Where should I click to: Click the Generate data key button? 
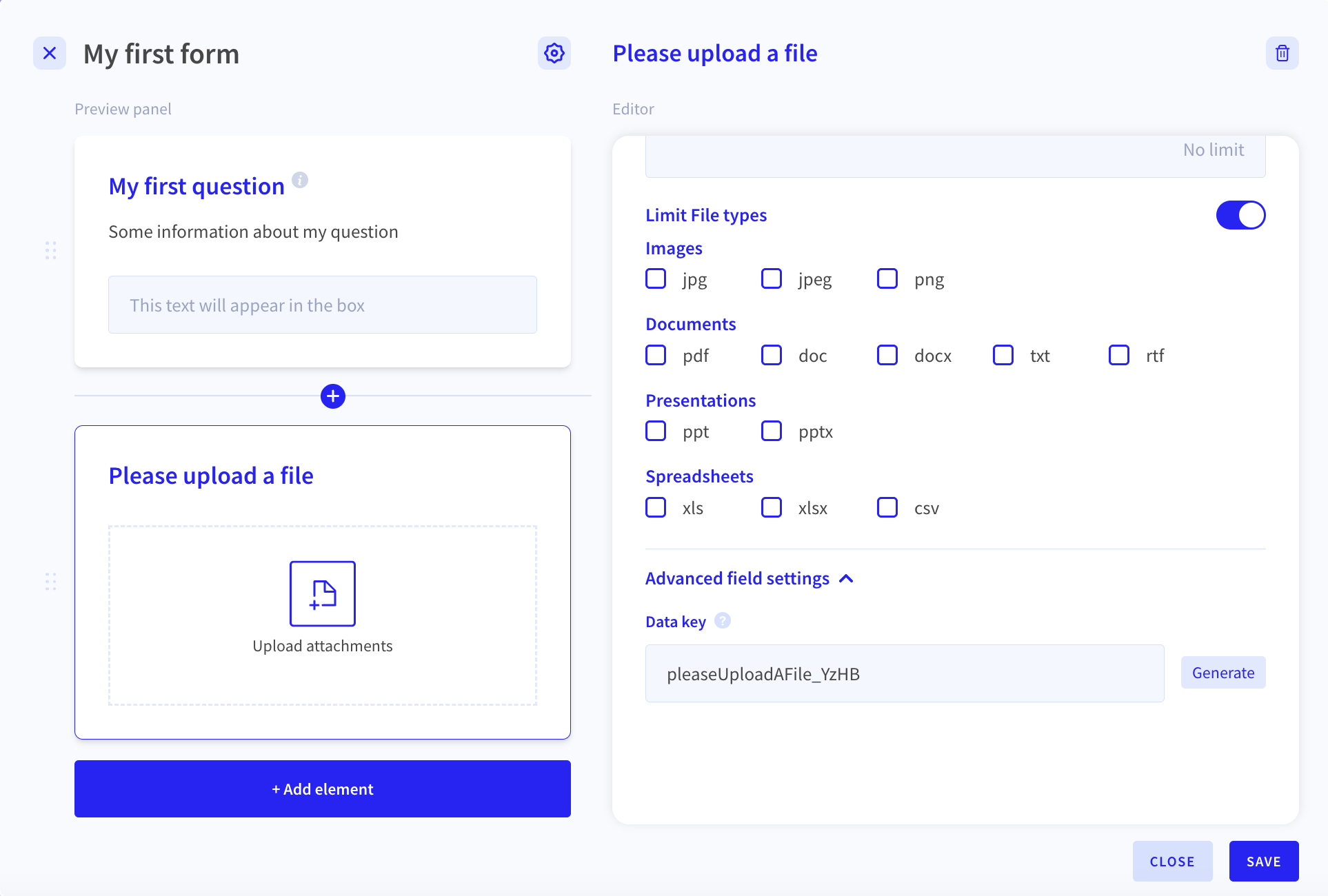pos(1223,673)
